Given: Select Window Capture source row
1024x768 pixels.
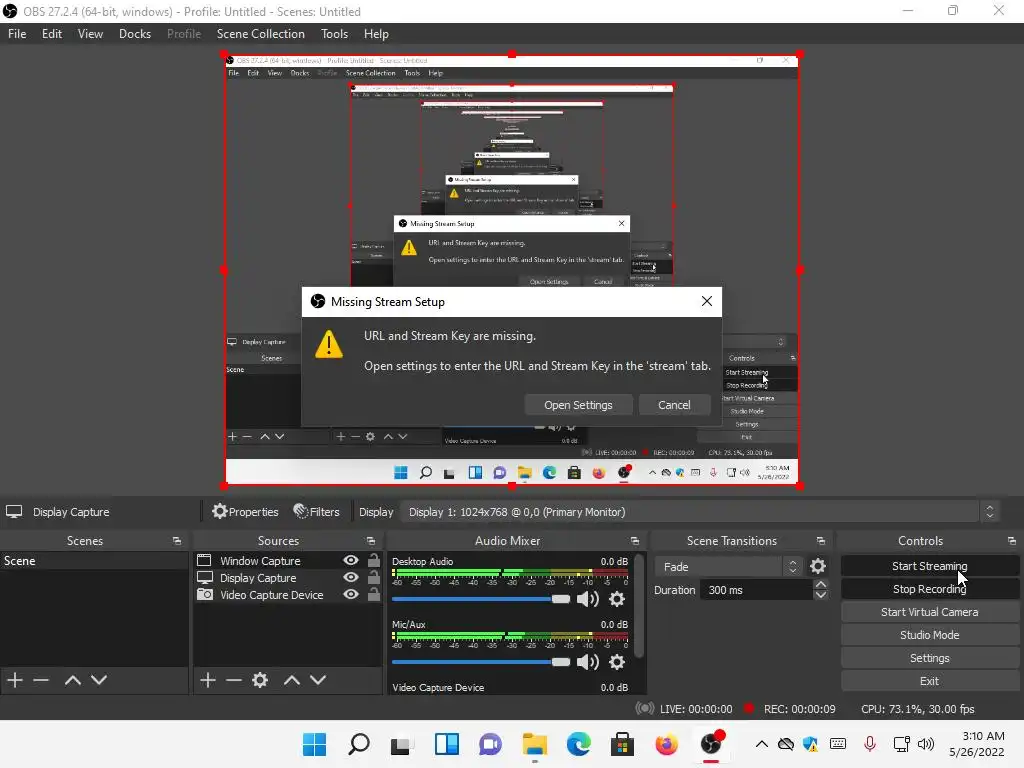Looking at the screenshot, I should [x=288, y=560].
